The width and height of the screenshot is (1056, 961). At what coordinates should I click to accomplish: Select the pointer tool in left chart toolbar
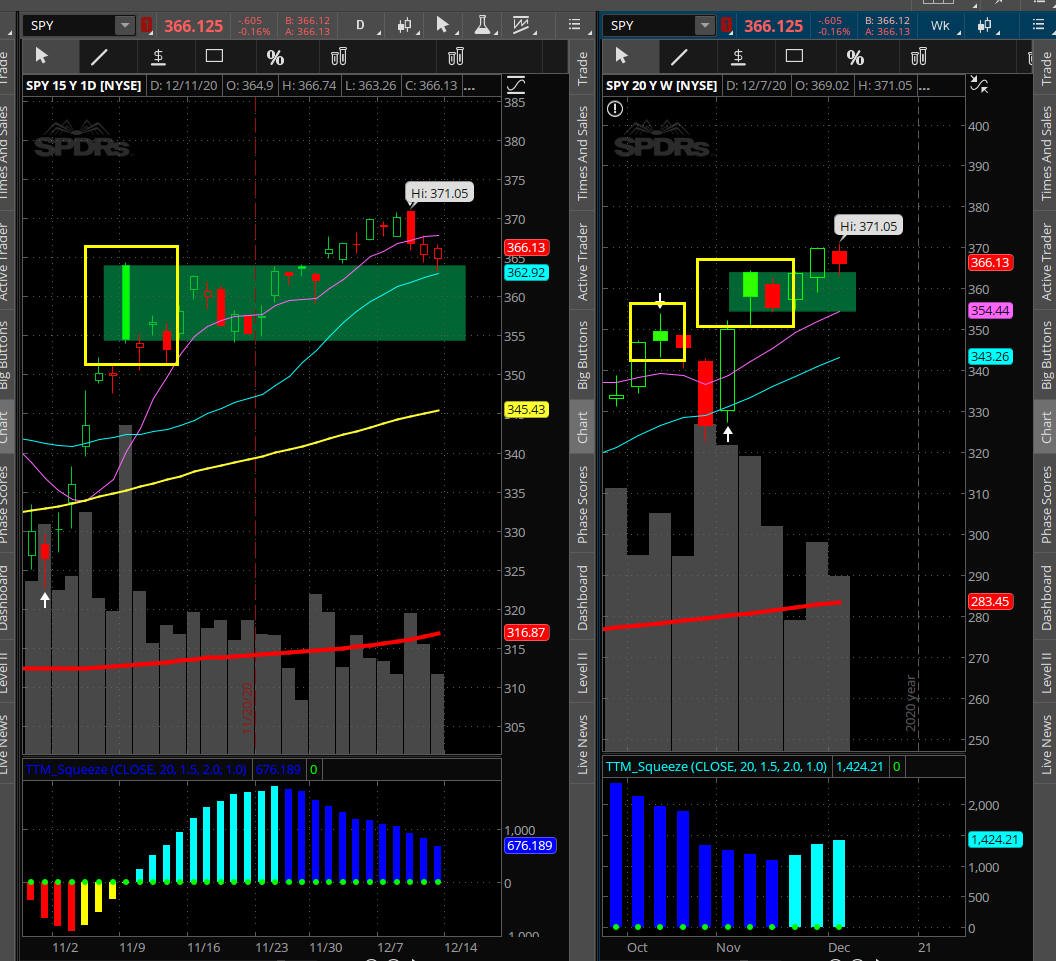[42, 56]
